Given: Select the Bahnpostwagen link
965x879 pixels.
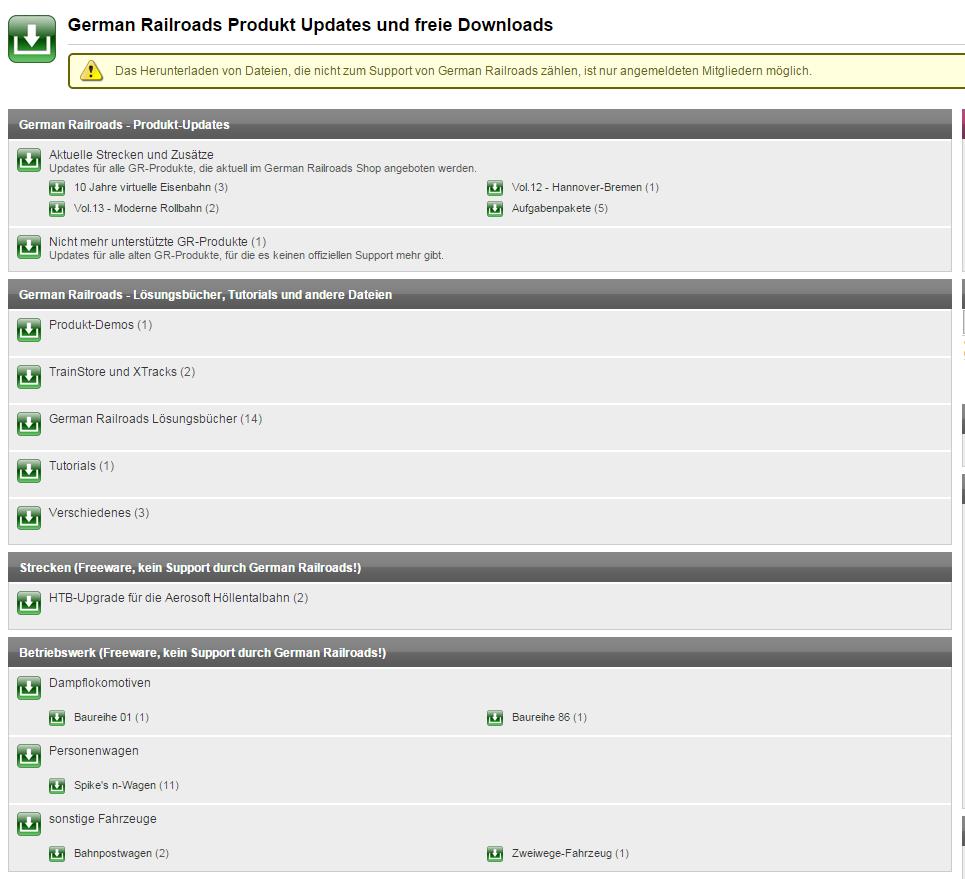Looking at the screenshot, I should coord(113,854).
